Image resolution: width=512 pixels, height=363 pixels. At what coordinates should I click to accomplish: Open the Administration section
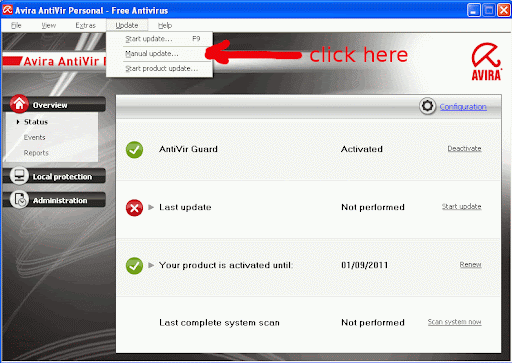click(x=54, y=200)
